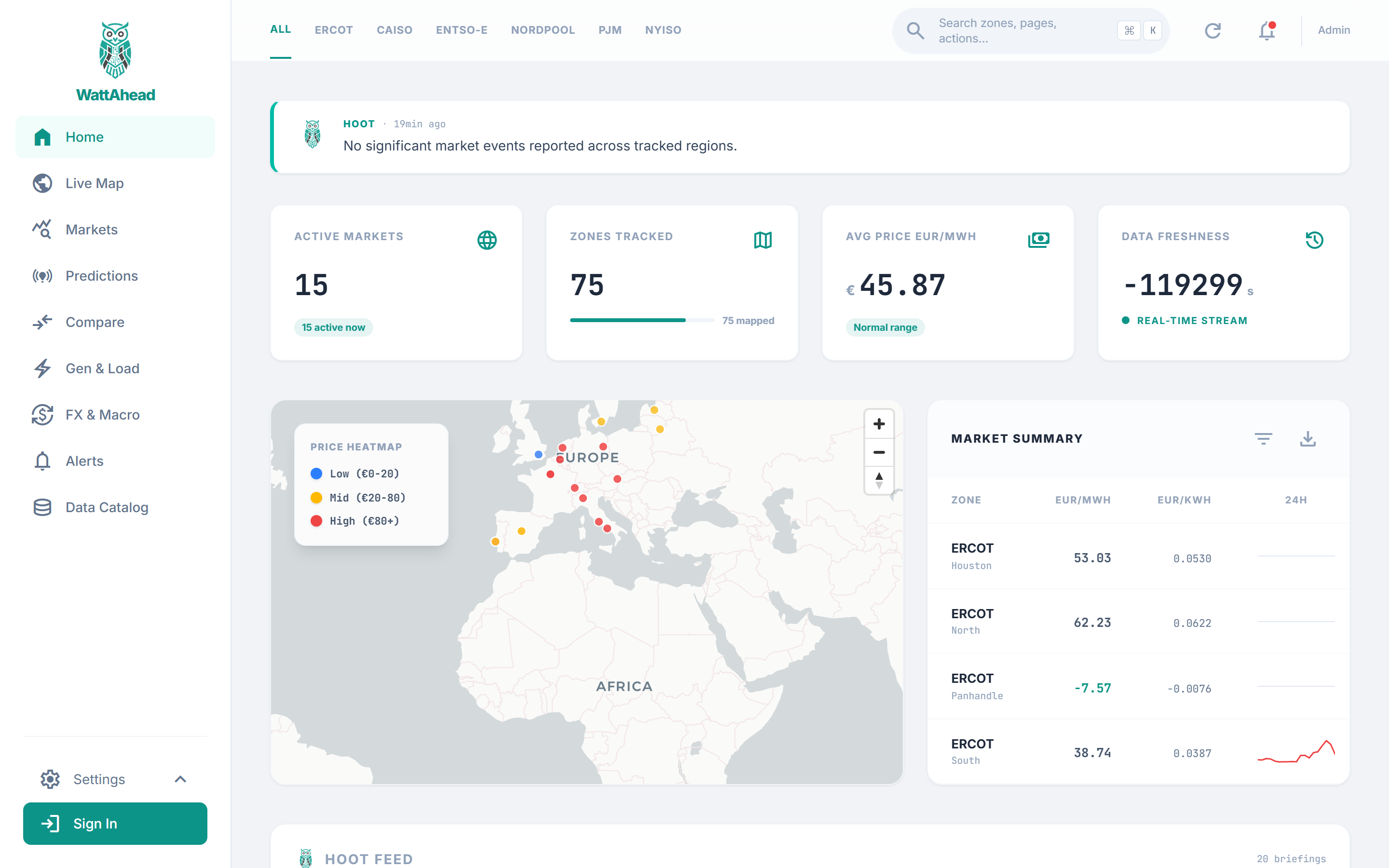Navigate to Compare in sidebar
This screenshot has width=1389, height=868.
tap(115, 322)
